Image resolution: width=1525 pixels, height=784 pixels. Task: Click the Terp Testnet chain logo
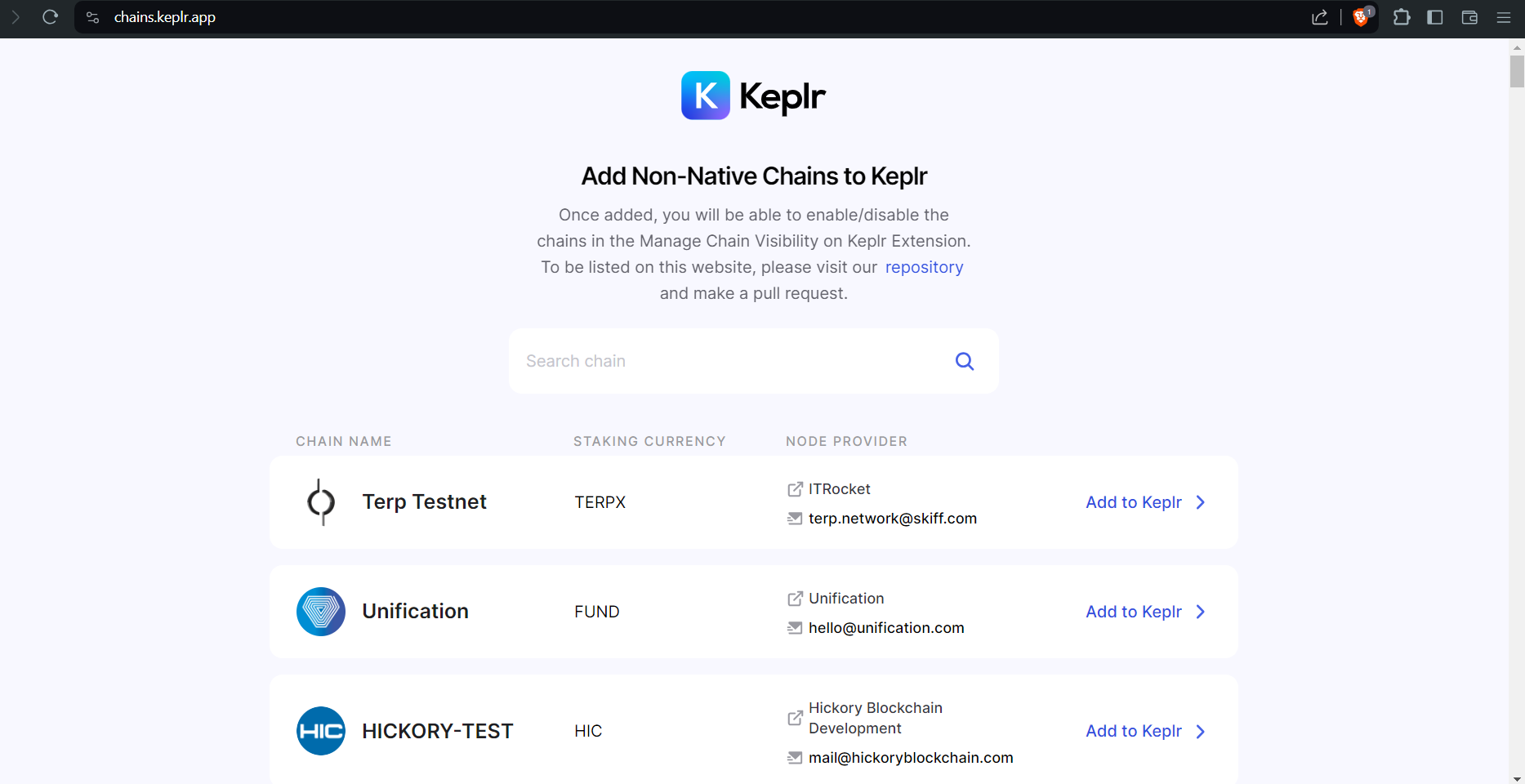(321, 502)
